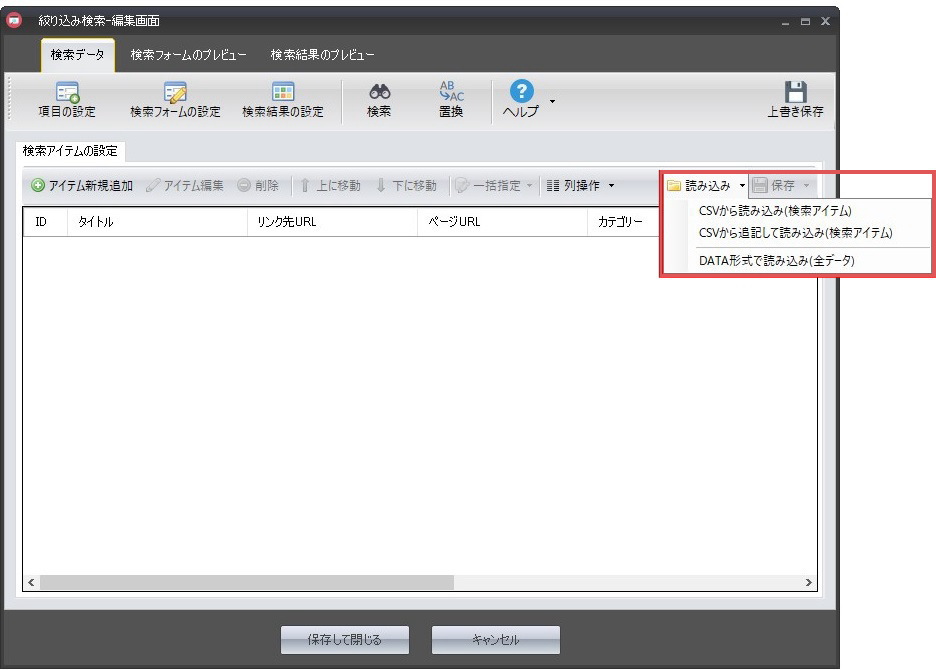Open 検索結果の設定 results settings icon
This screenshot has height=670, width=936.
click(x=283, y=93)
